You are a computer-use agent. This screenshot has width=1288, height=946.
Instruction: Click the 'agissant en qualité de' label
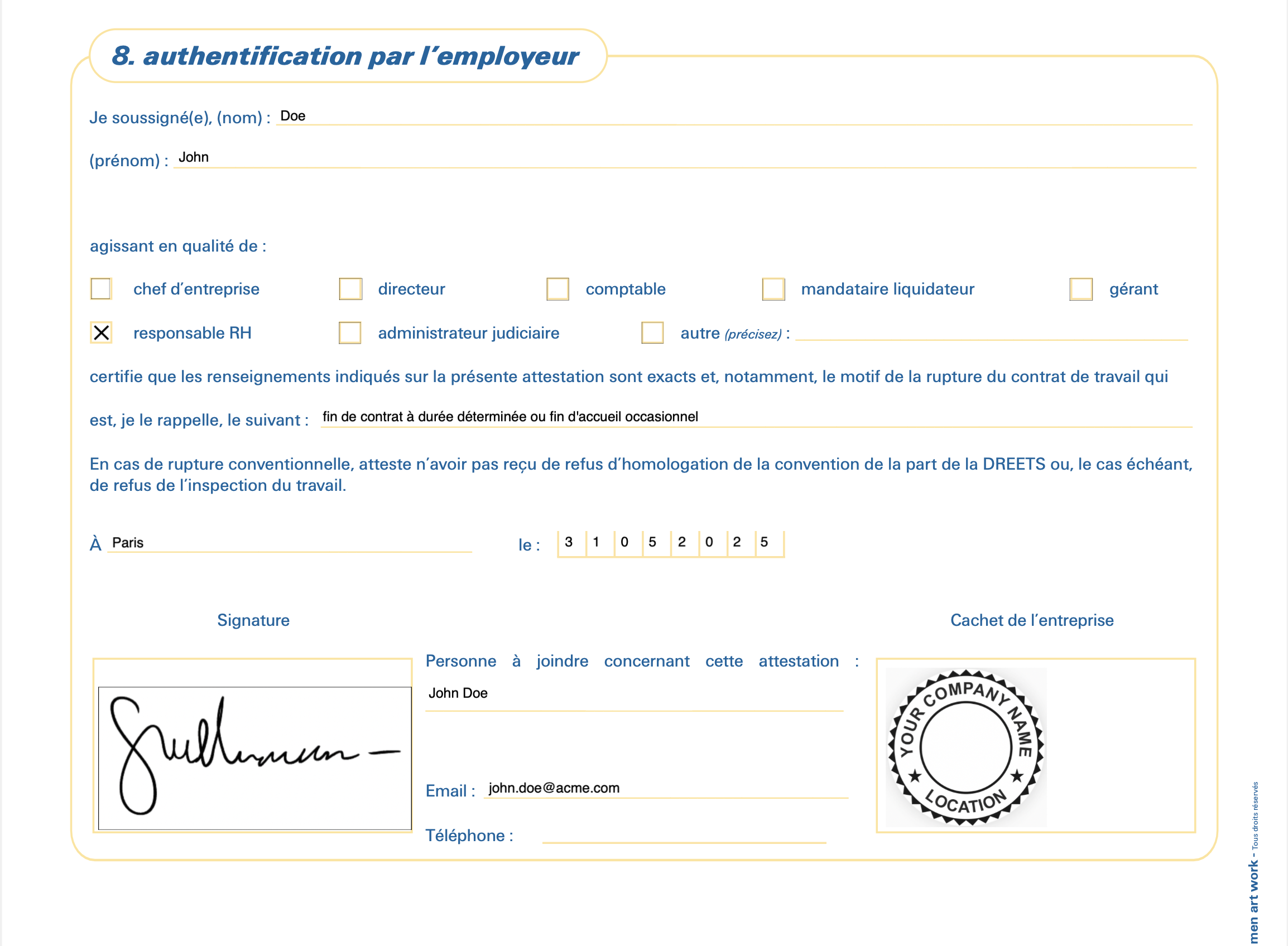point(178,246)
